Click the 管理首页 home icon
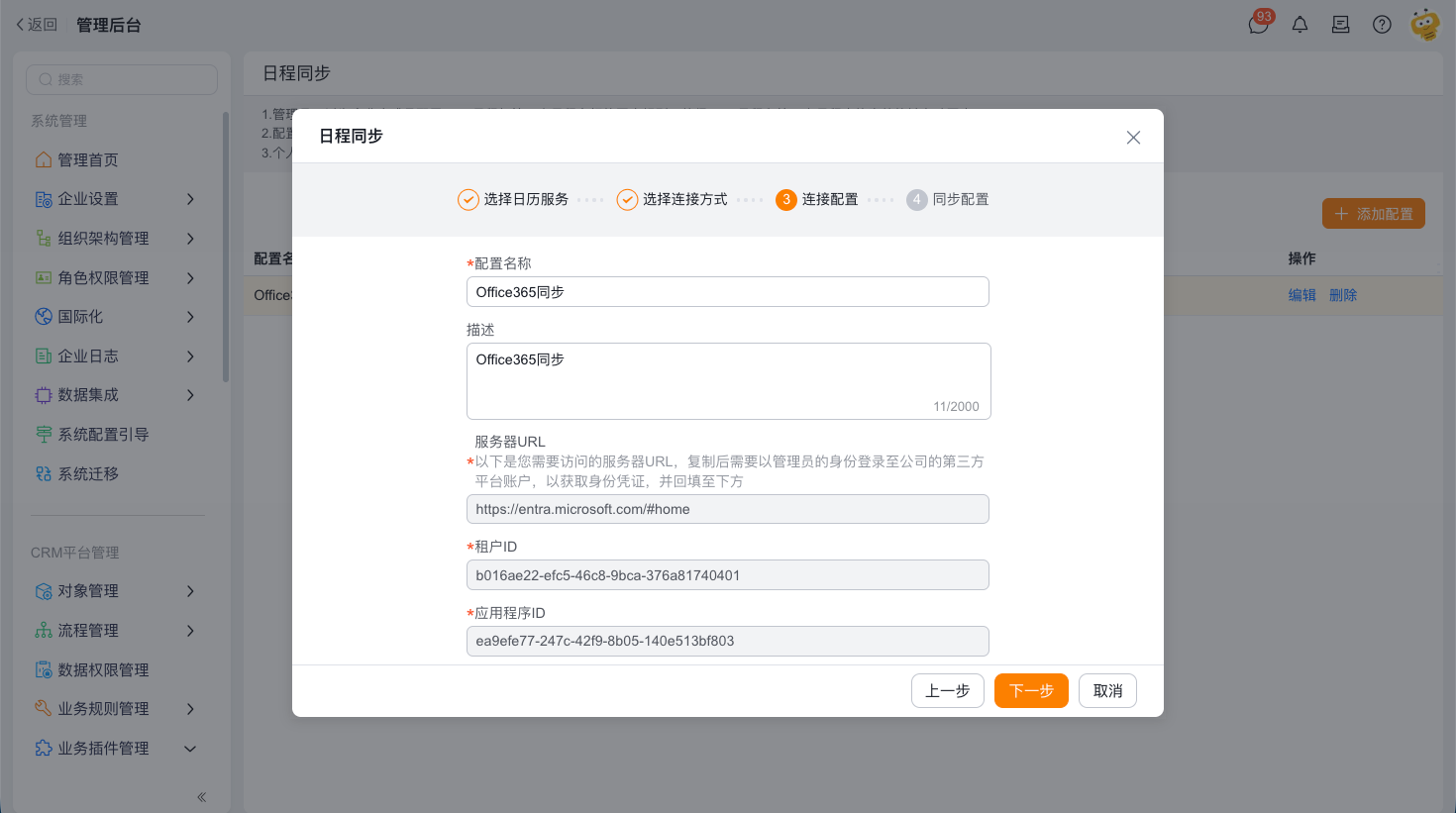This screenshot has width=1456, height=813. [43, 159]
